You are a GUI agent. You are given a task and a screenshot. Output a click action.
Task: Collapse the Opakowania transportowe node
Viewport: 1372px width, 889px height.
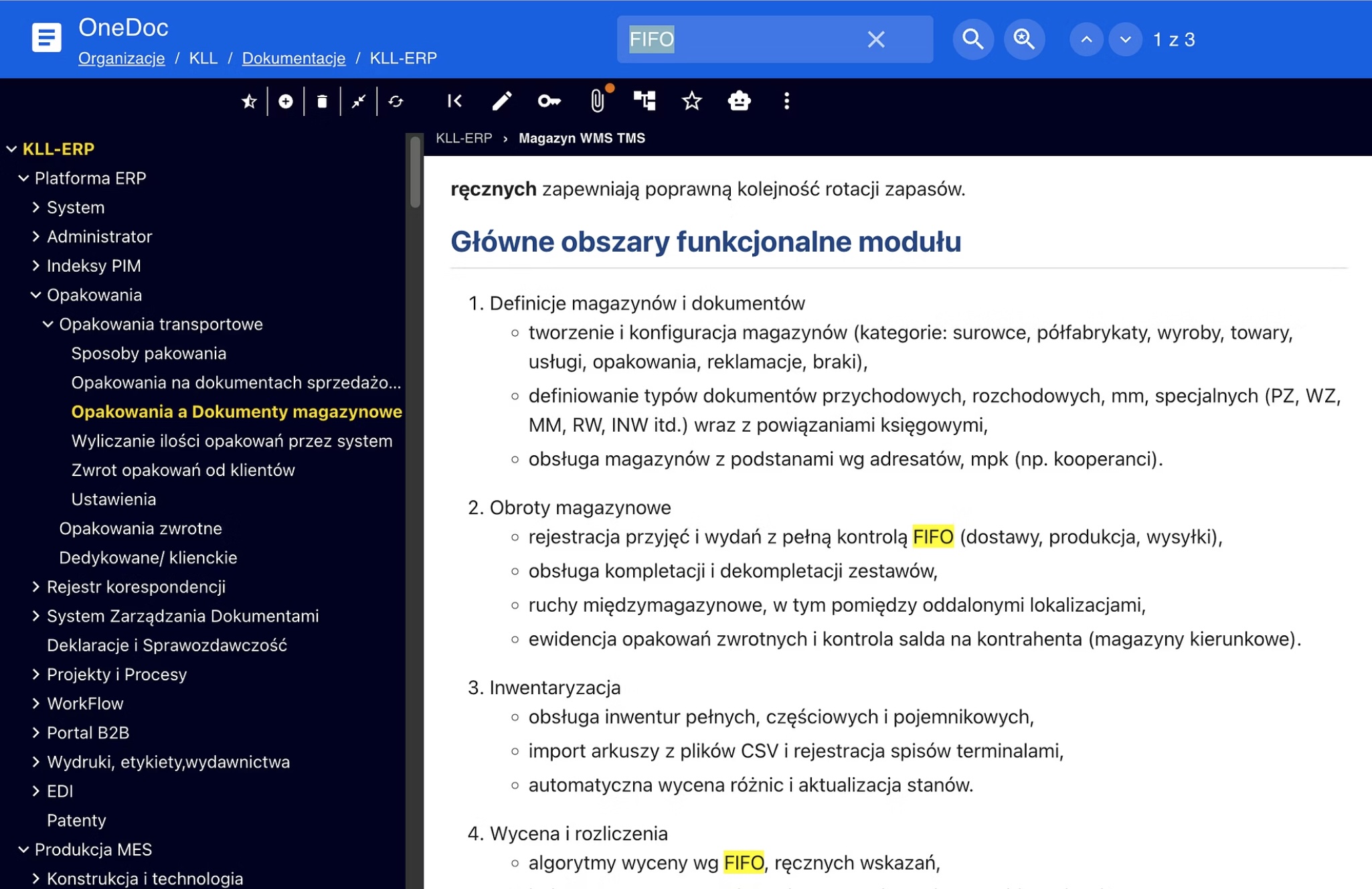click(48, 324)
